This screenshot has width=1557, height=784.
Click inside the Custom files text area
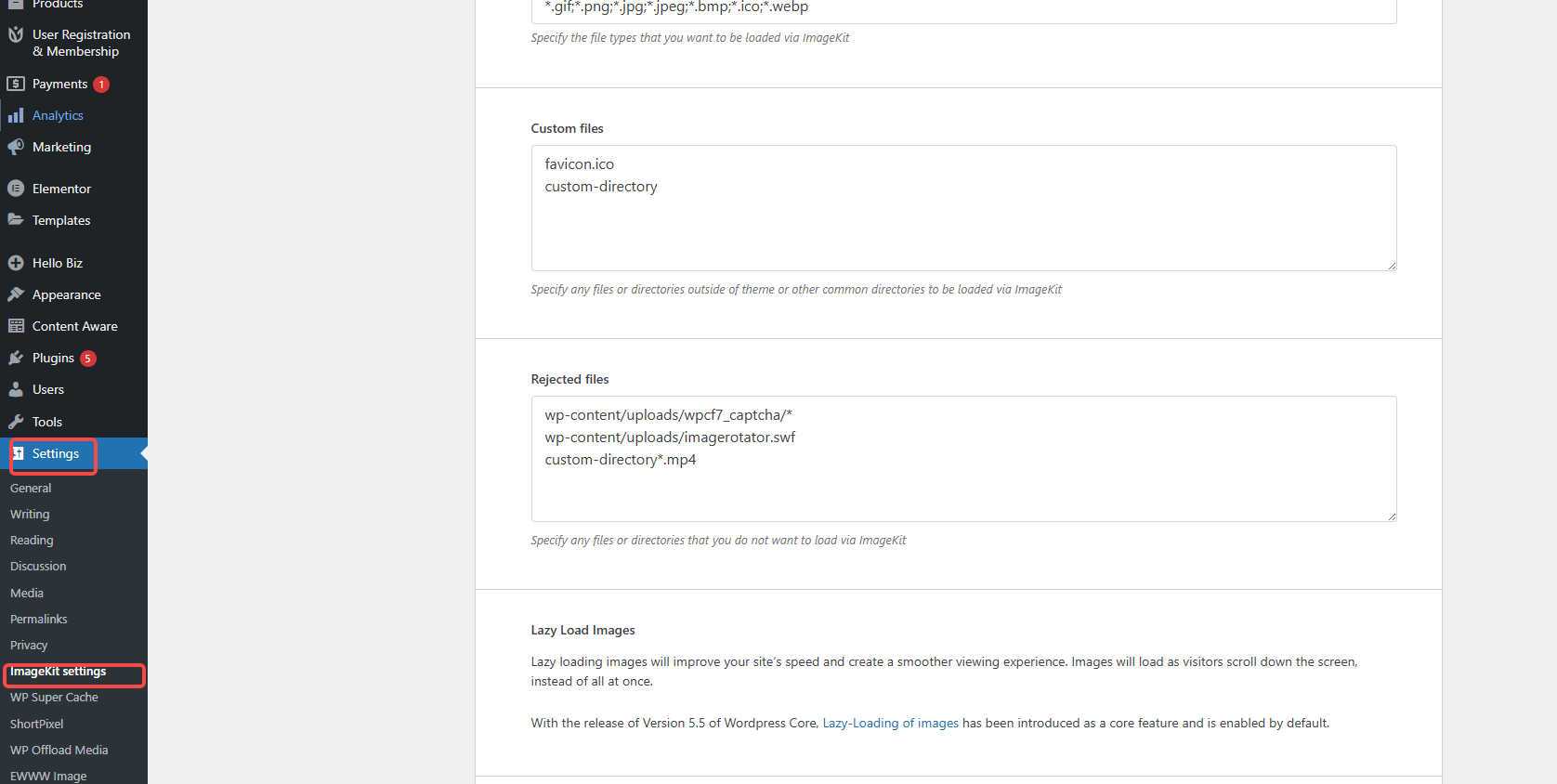click(x=963, y=223)
